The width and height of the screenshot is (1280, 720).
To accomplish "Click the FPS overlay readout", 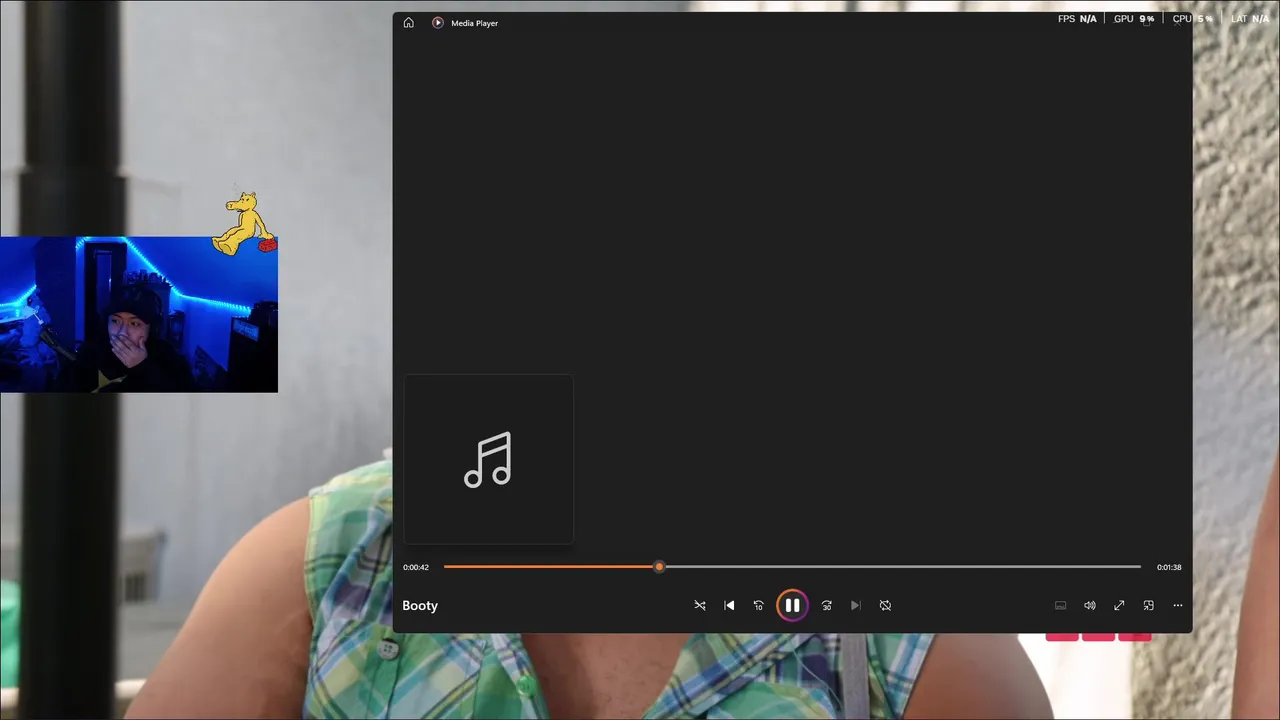I will click(1077, 19).
